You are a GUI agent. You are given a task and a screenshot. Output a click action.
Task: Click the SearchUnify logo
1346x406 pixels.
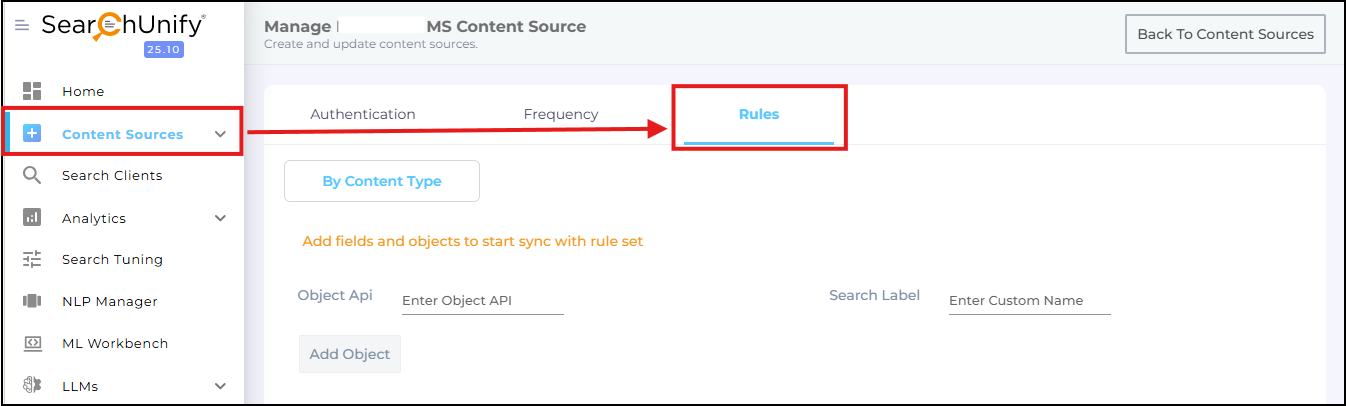pyautogui.click(x=124, y=28)
